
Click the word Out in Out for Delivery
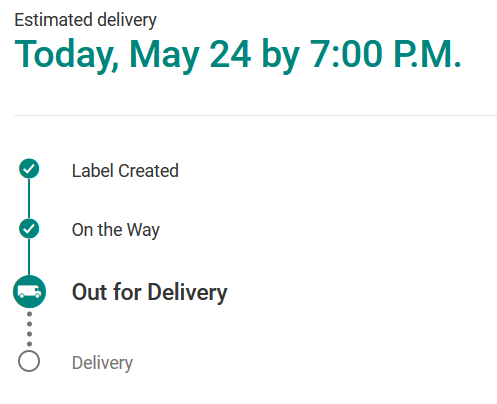89,292
